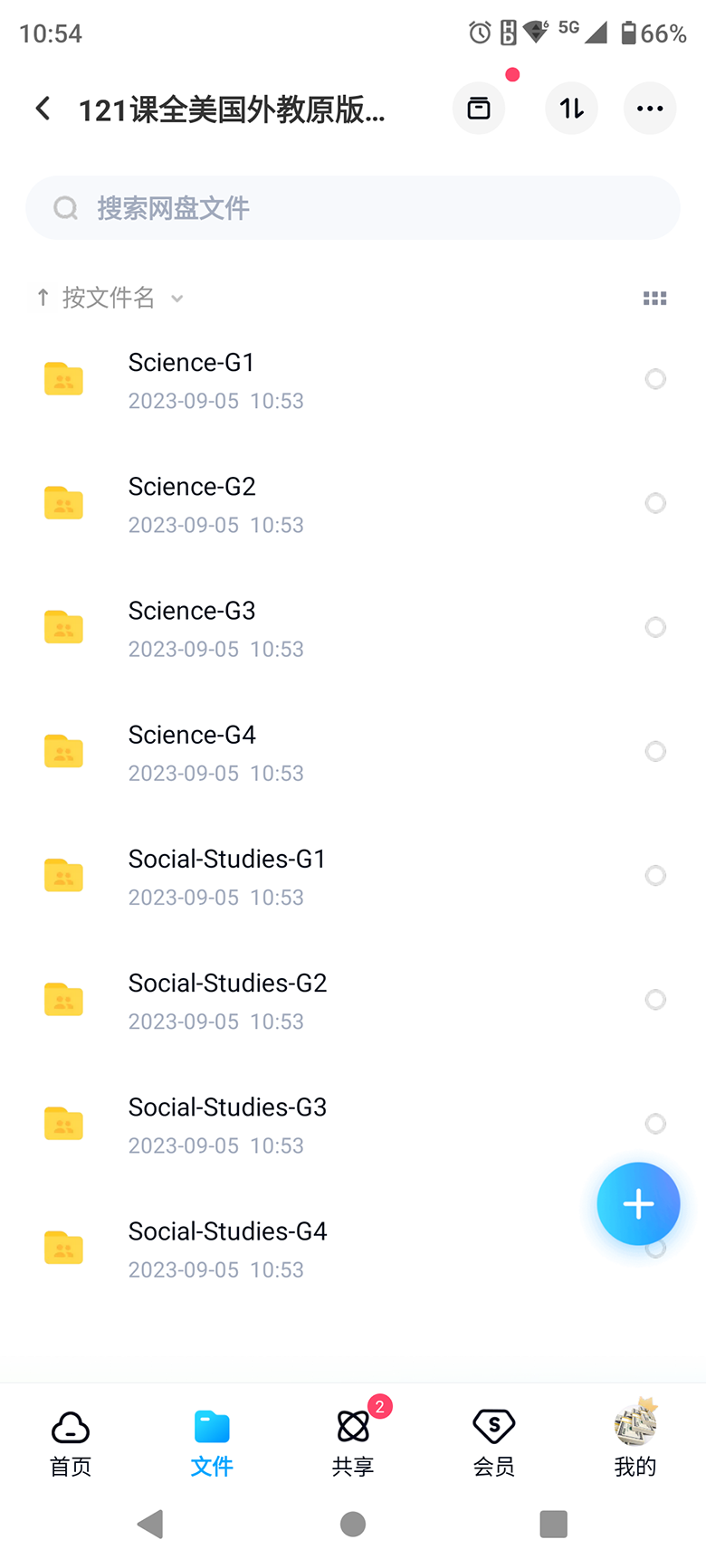
Task: Open the Science-G1 folder icon
Action: pos(63,378)
